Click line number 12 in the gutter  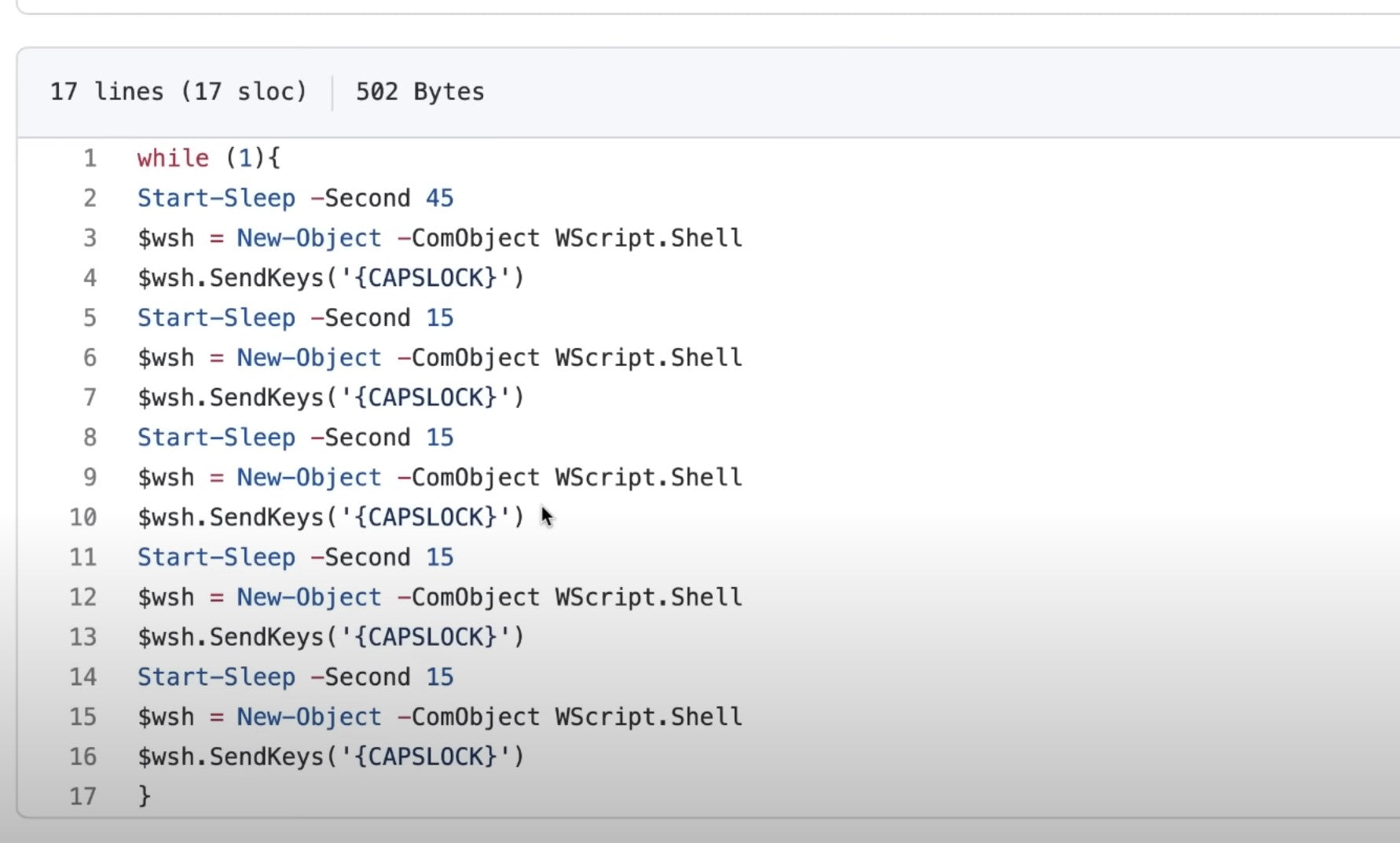pos(83,597)
